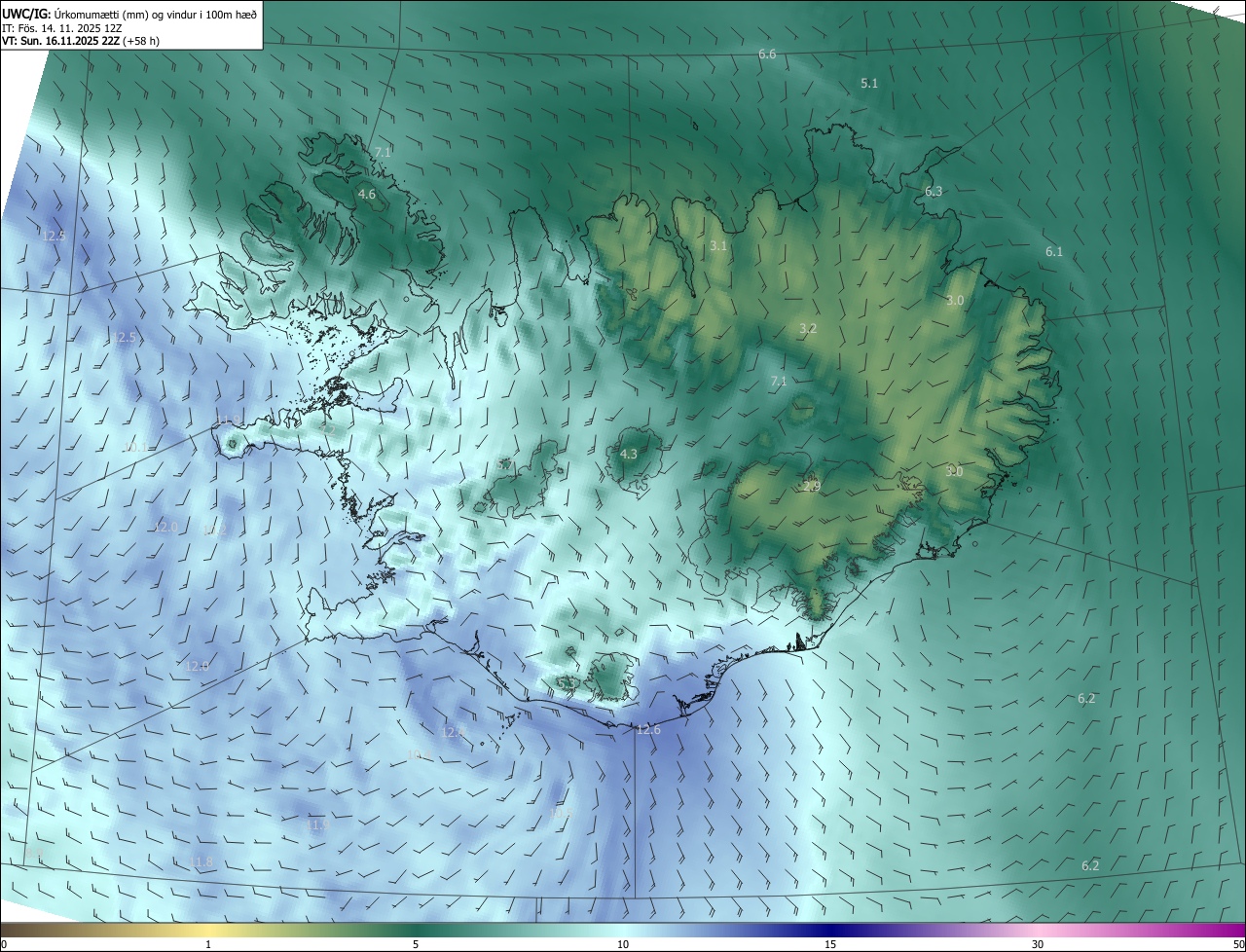The height and width of the screenshot is (952, 1246).
Task: Click the 10.1 value label
Action: [x=135, y=448]
